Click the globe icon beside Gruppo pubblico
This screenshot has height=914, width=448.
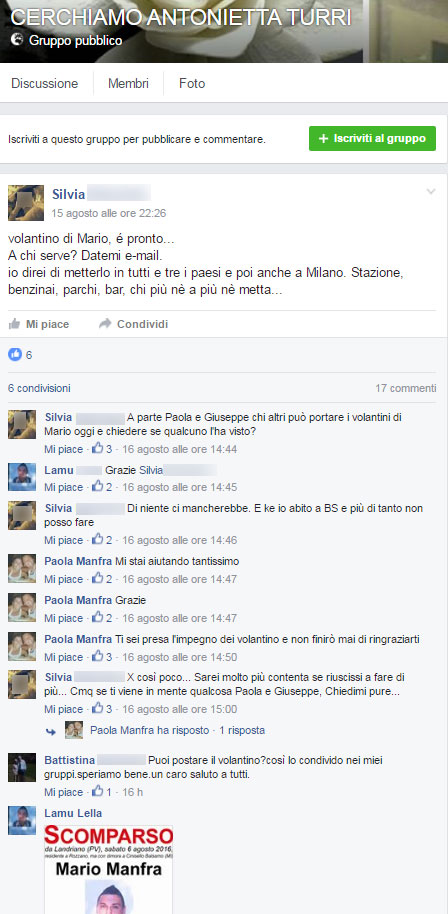pos(17,40)
